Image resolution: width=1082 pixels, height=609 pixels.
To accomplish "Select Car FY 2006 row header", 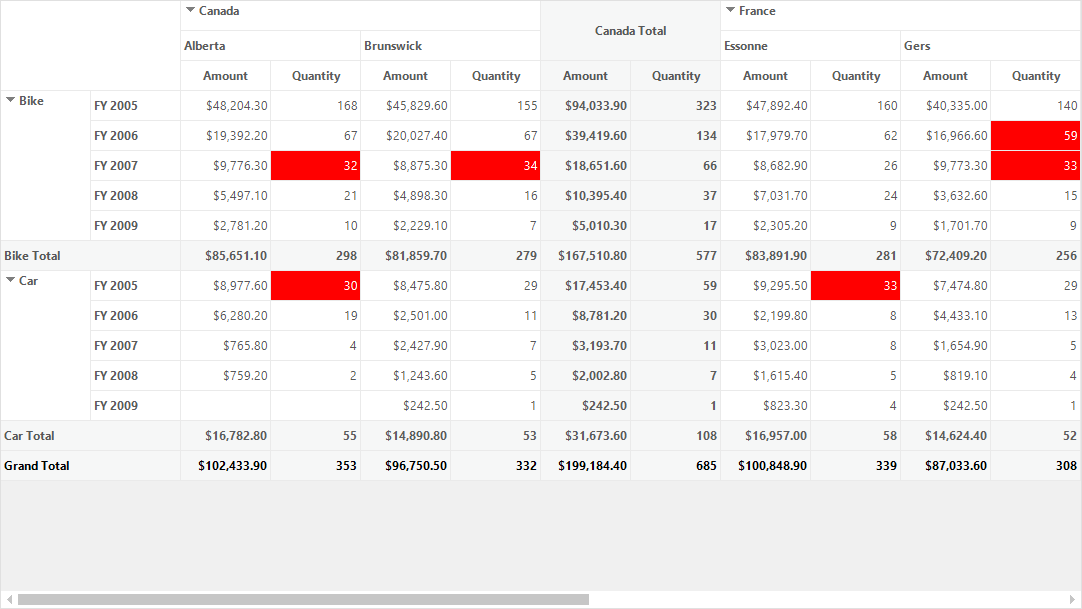I will 135,316.
